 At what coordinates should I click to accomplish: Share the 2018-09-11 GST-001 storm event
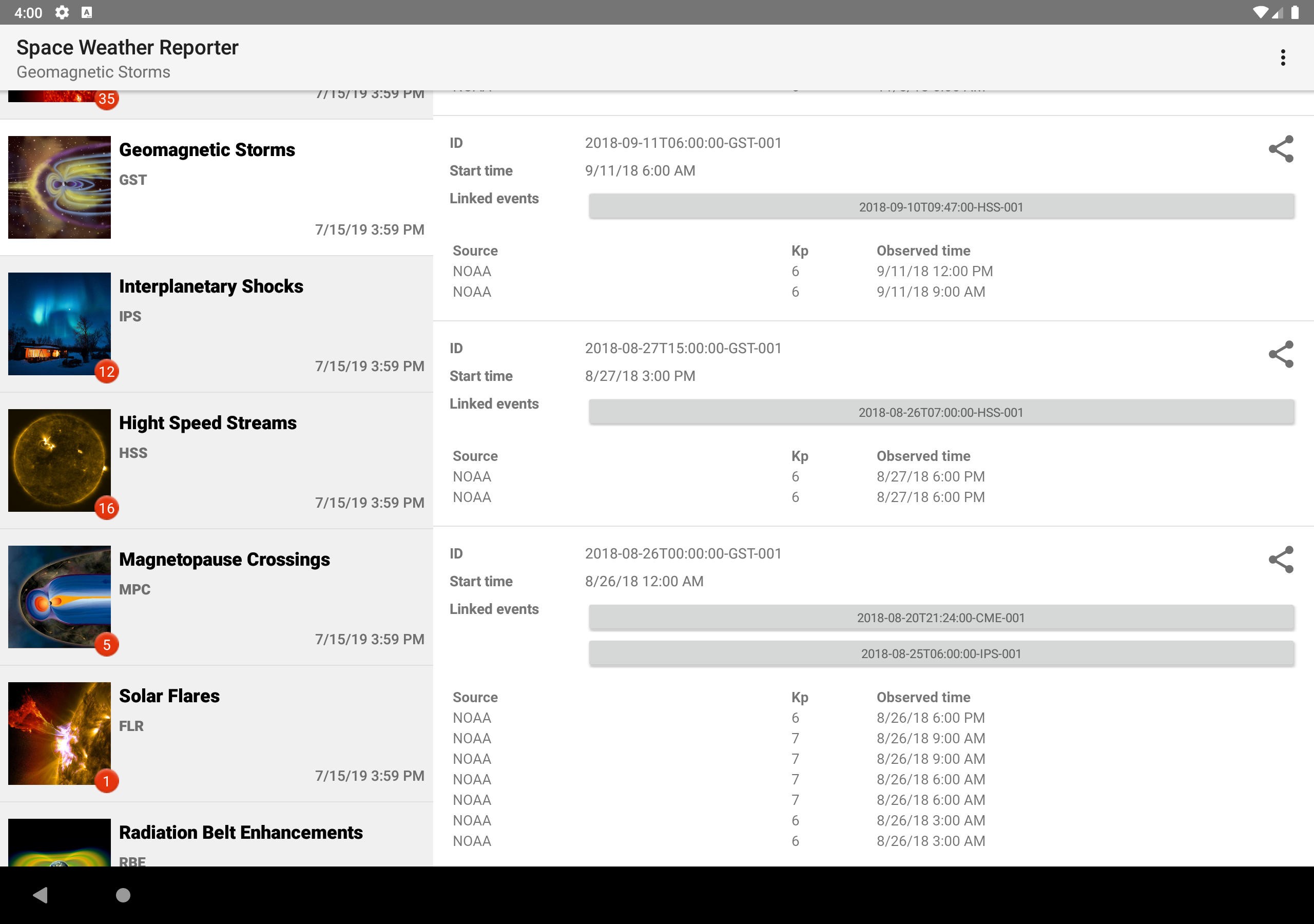[1280, 149]
